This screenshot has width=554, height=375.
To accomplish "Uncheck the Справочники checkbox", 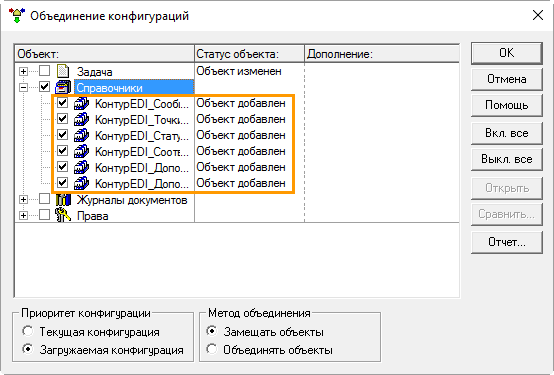I will [45, 87].
